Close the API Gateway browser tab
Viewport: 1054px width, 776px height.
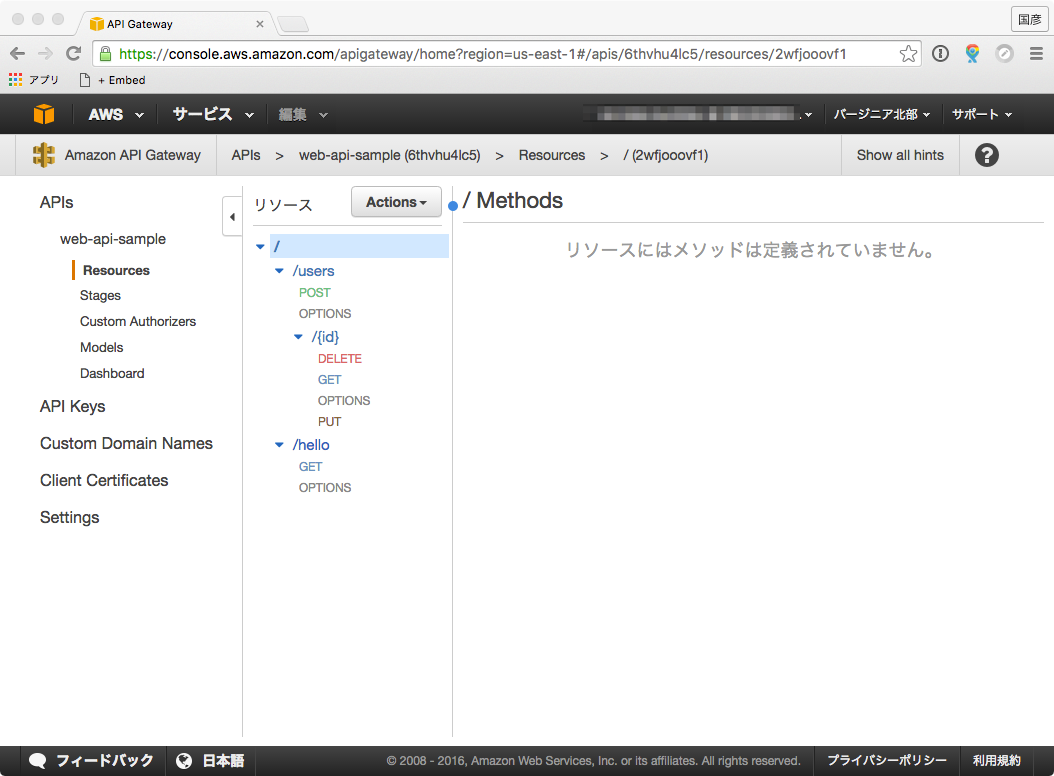pyautogui.click(x=259, y=24)
